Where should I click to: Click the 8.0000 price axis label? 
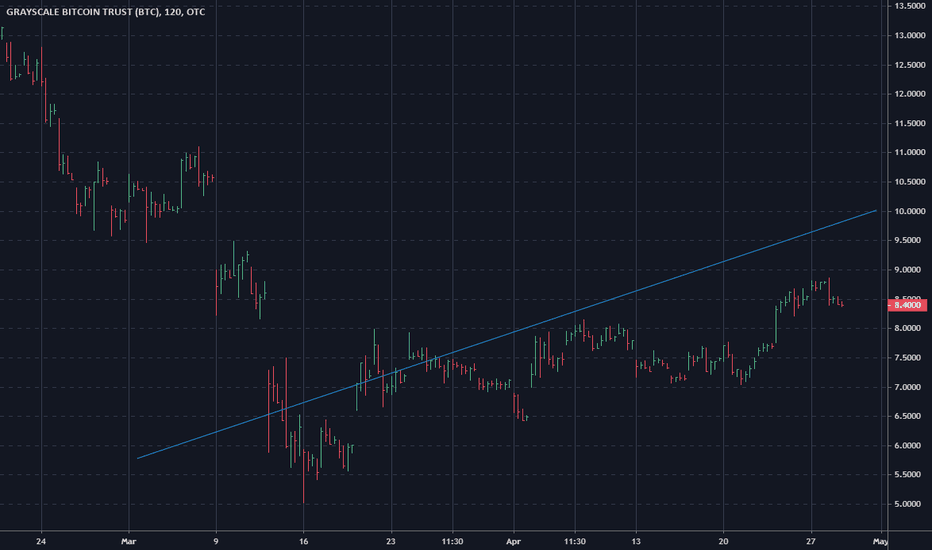pyautogui.click(x=910, y=328)
